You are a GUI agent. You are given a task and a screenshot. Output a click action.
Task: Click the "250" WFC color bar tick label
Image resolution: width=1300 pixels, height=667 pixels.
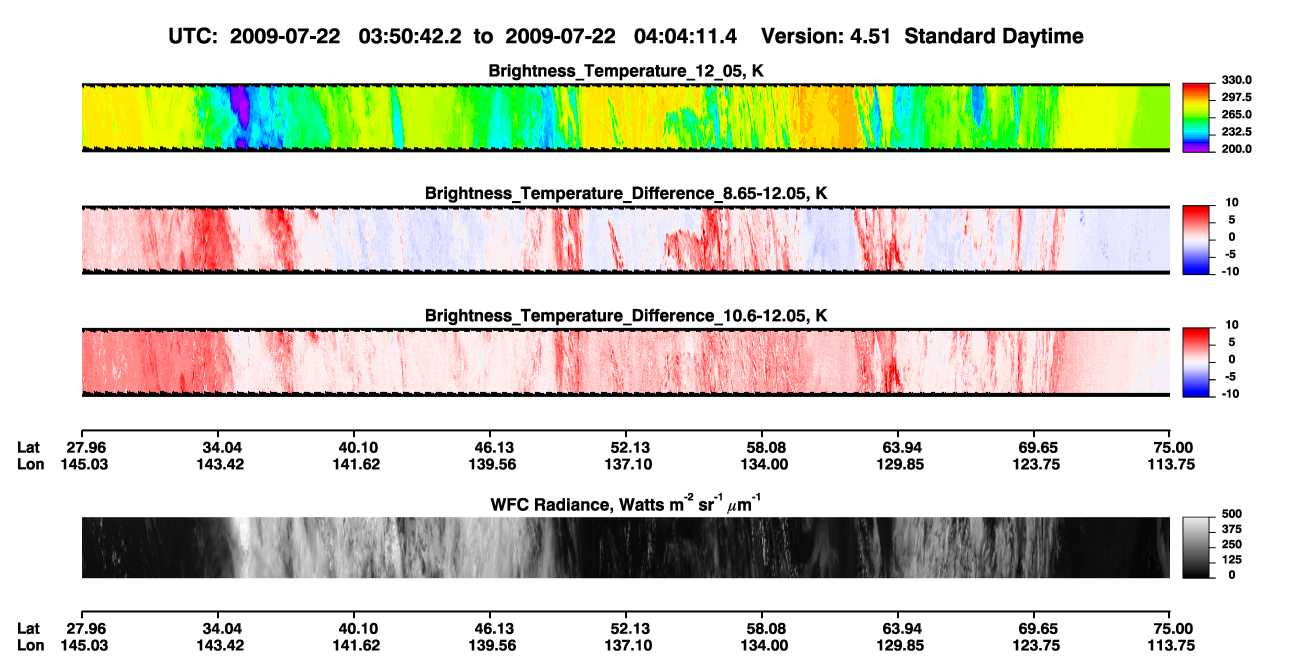click(x=1231, y=546)
